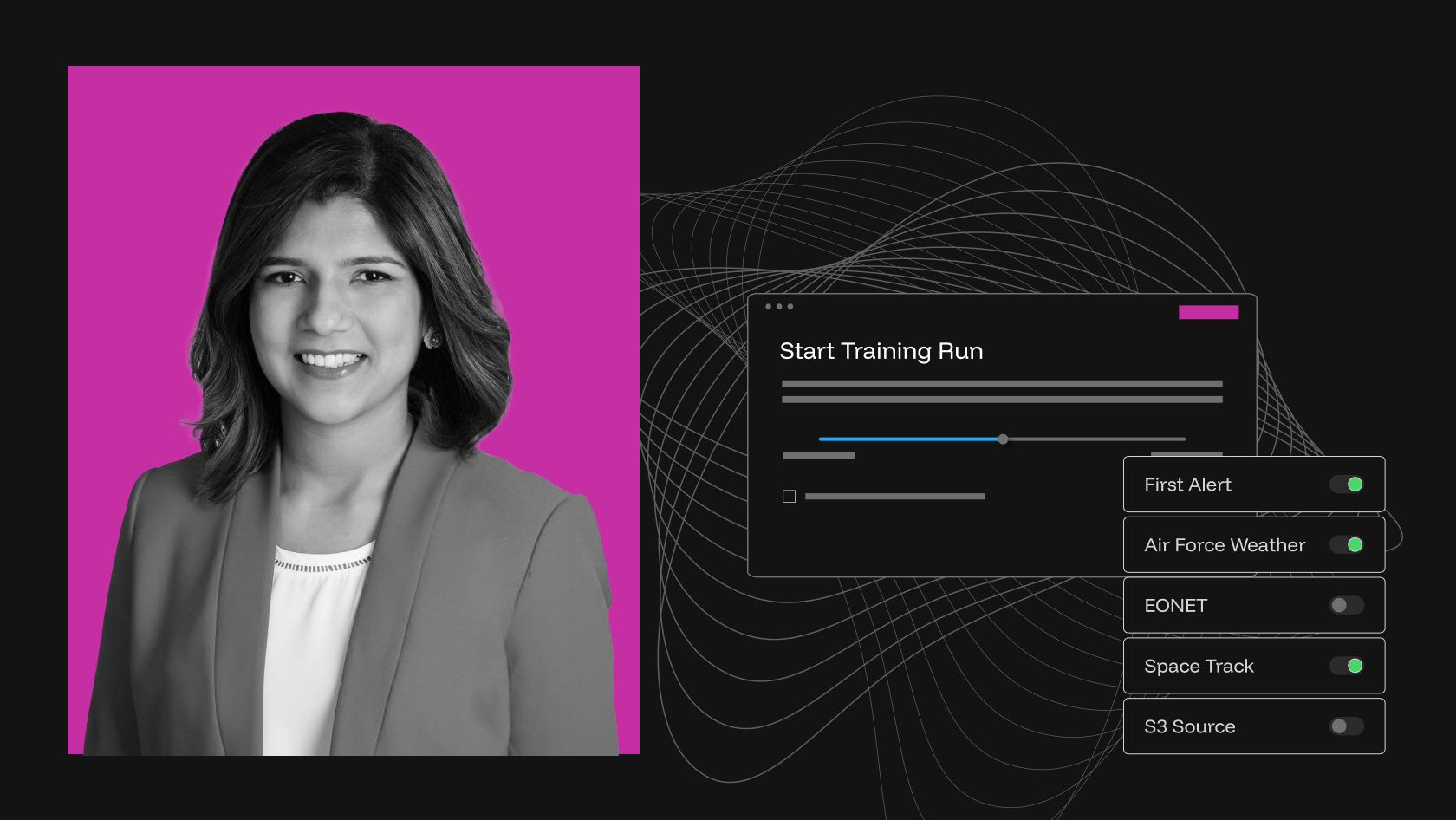Turn off the First Alert toggle

pos(1347,485)
